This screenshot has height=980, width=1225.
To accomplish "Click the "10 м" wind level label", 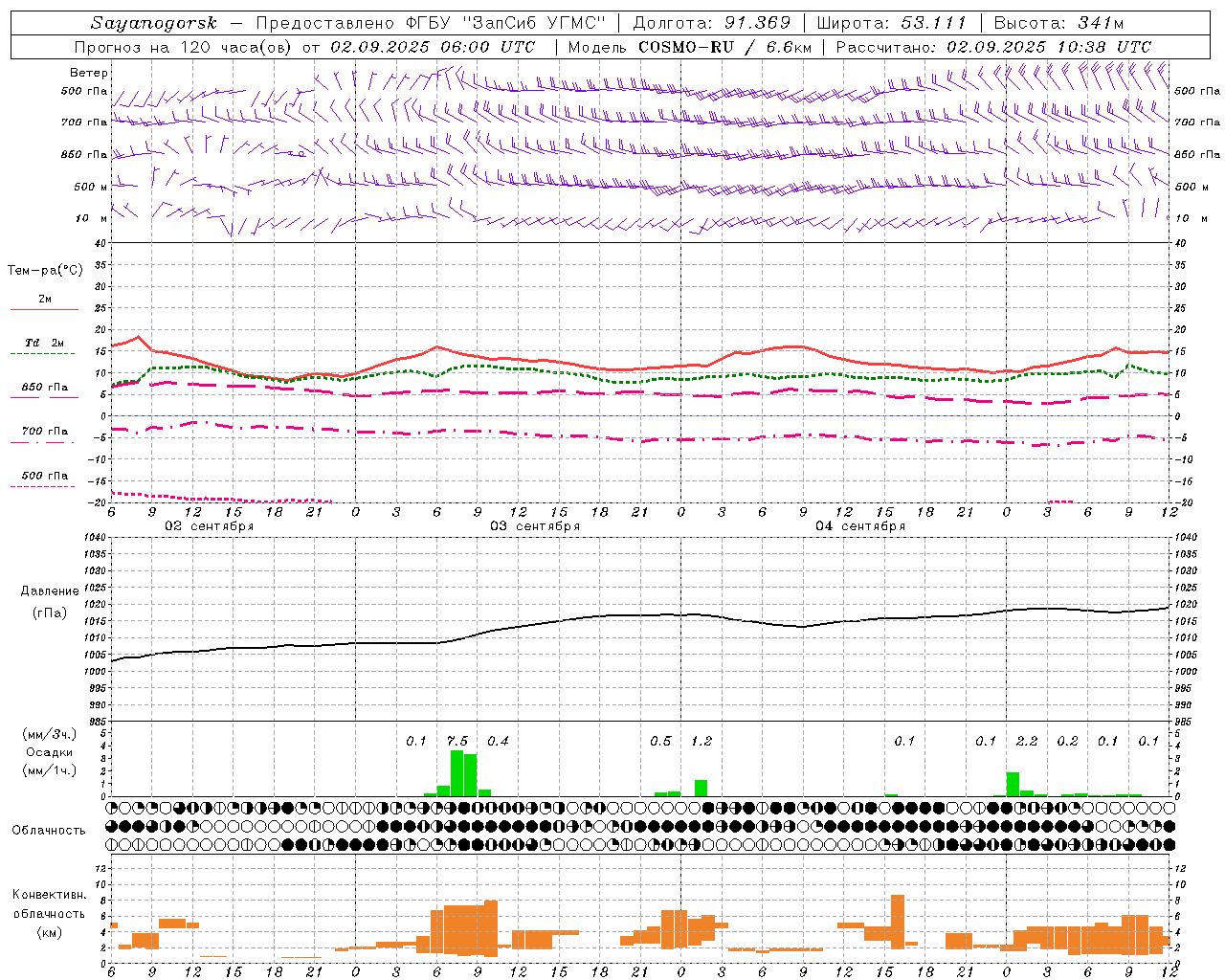I will pyautogui.click(x=91, y=218).
